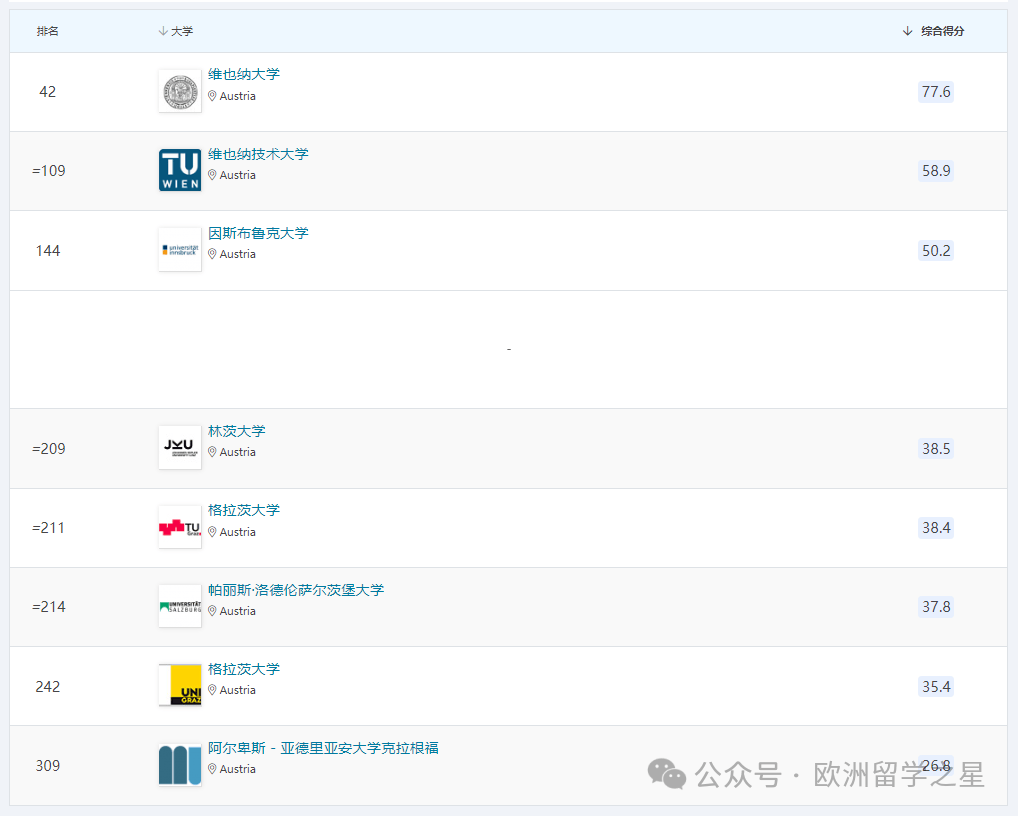Click Austria text under 帕丽斯·洛德伦萨尔茨堡大学

[238, 612]
